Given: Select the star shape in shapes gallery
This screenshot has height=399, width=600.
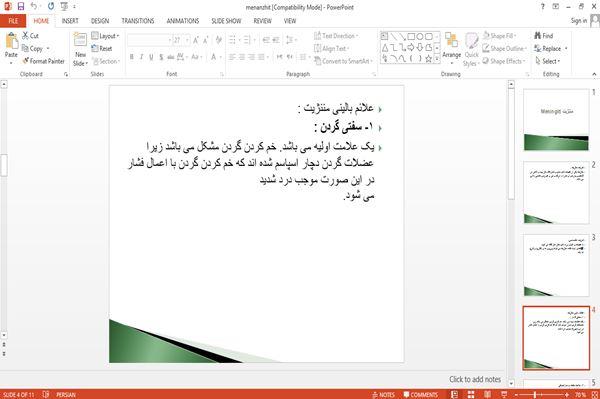Looking at the screenshot, I should pos(429,59).
